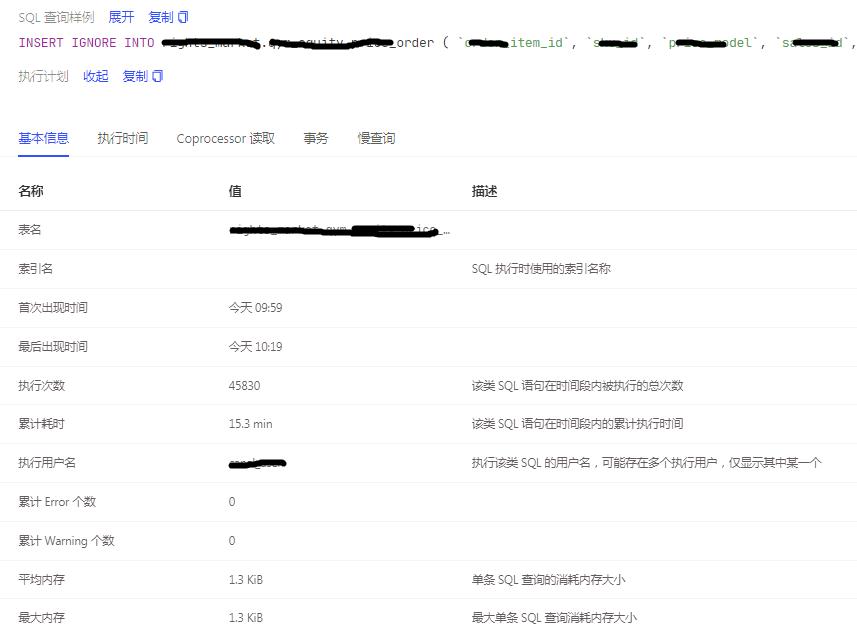Switch to the 执行时间 tab
The width and height of the screenshot is (857, 634).
123,138
